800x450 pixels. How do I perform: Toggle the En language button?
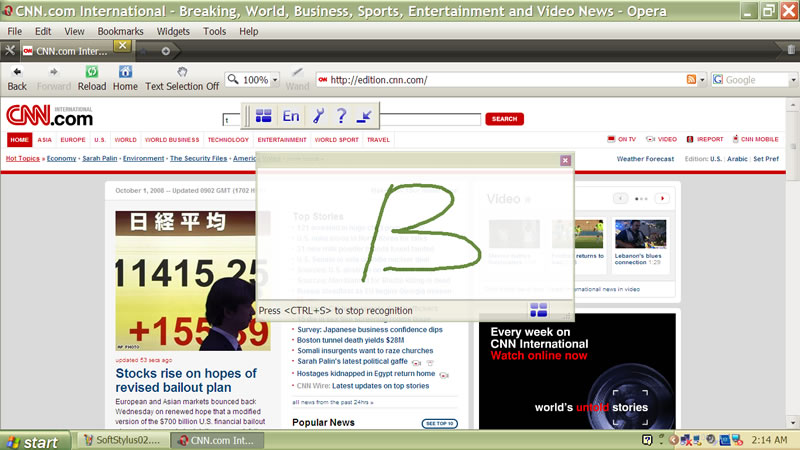click(x=291, y=116)
